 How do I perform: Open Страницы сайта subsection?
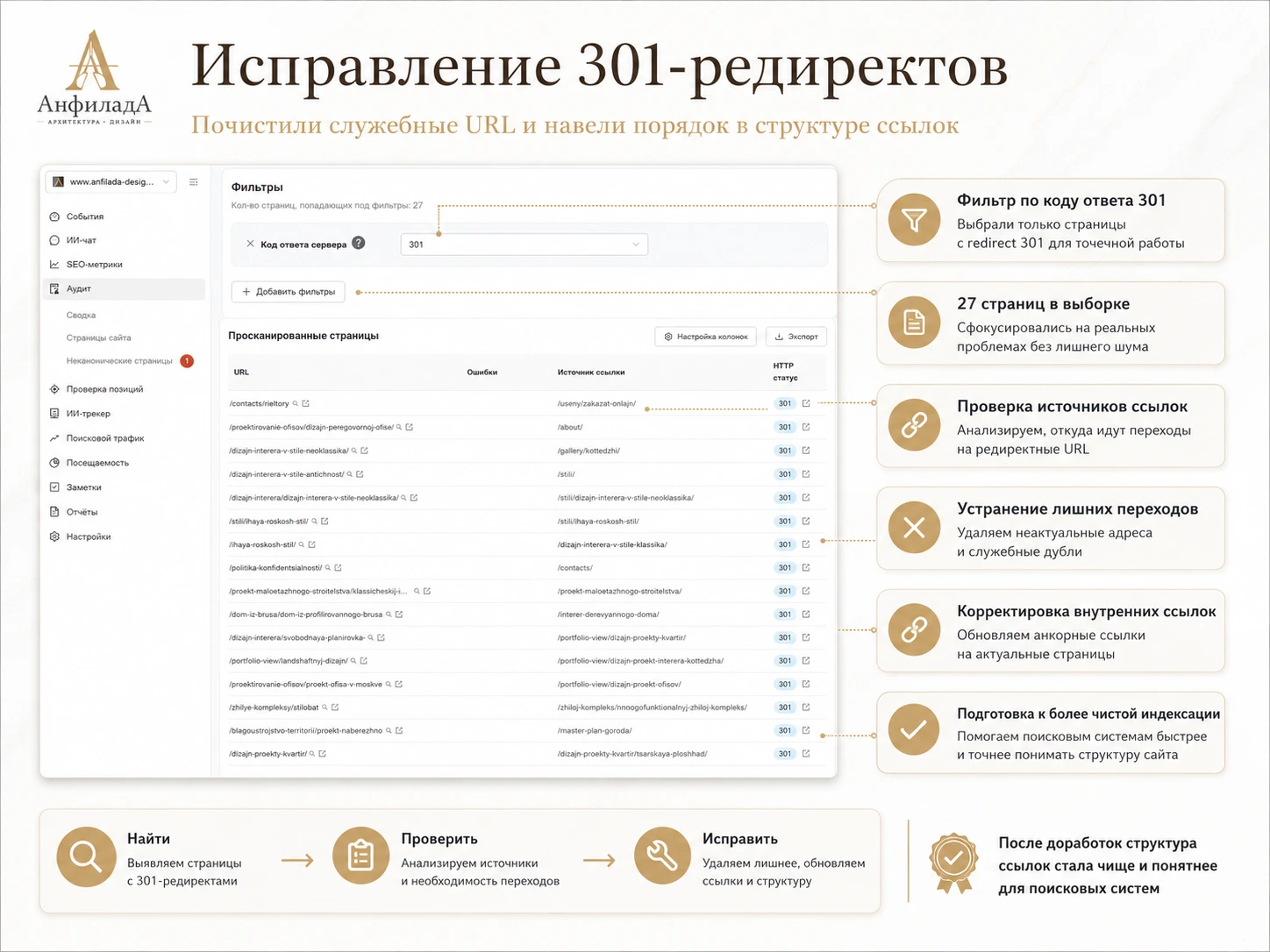pyautogui.click(x=98, y=337)
